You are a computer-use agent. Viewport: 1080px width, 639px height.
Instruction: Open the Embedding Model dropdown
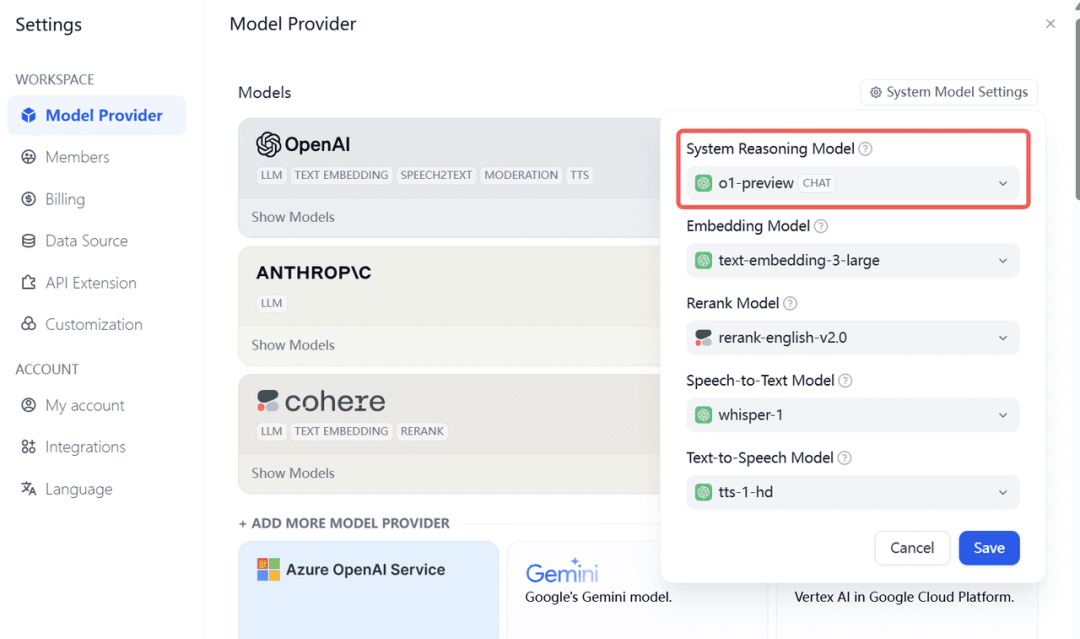tap(853, 260)
